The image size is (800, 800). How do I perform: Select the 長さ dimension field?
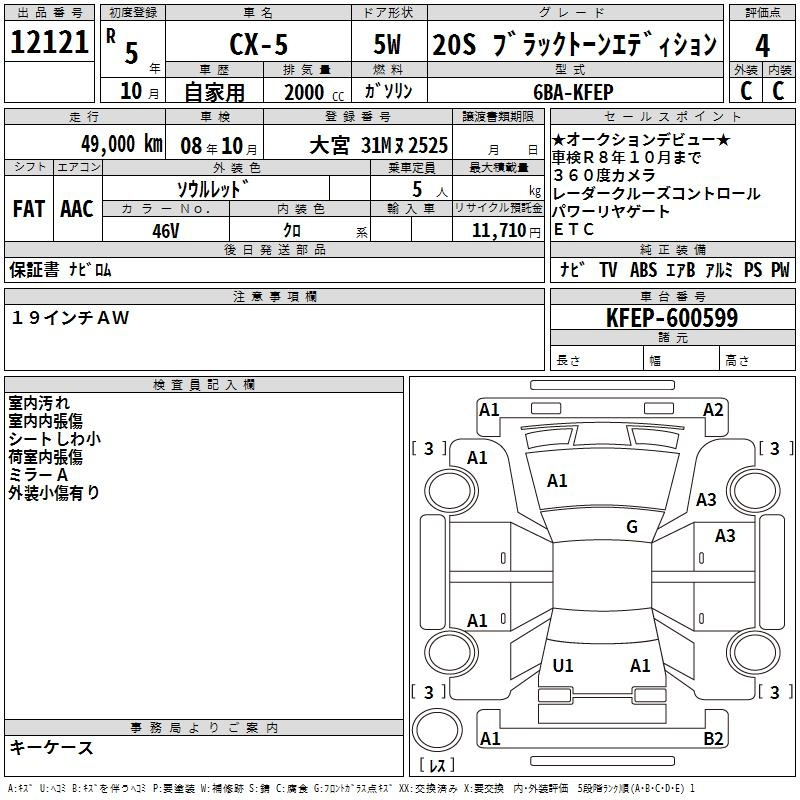click(x=597, y=360)
